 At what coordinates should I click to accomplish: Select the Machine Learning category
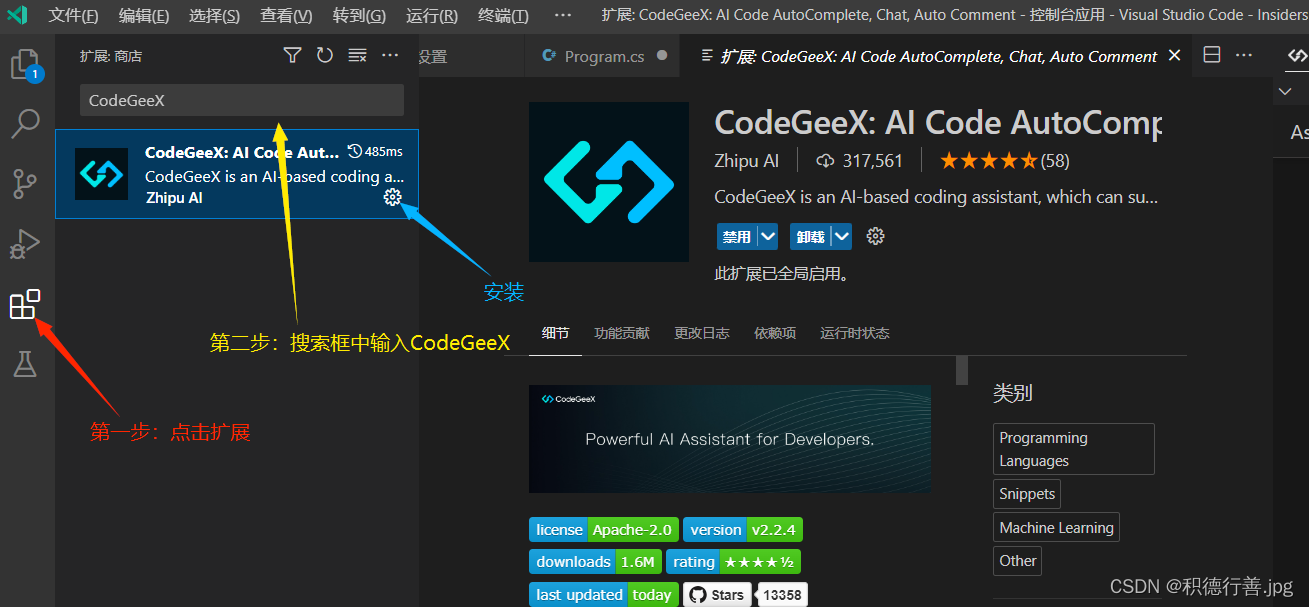(1056, 528)
